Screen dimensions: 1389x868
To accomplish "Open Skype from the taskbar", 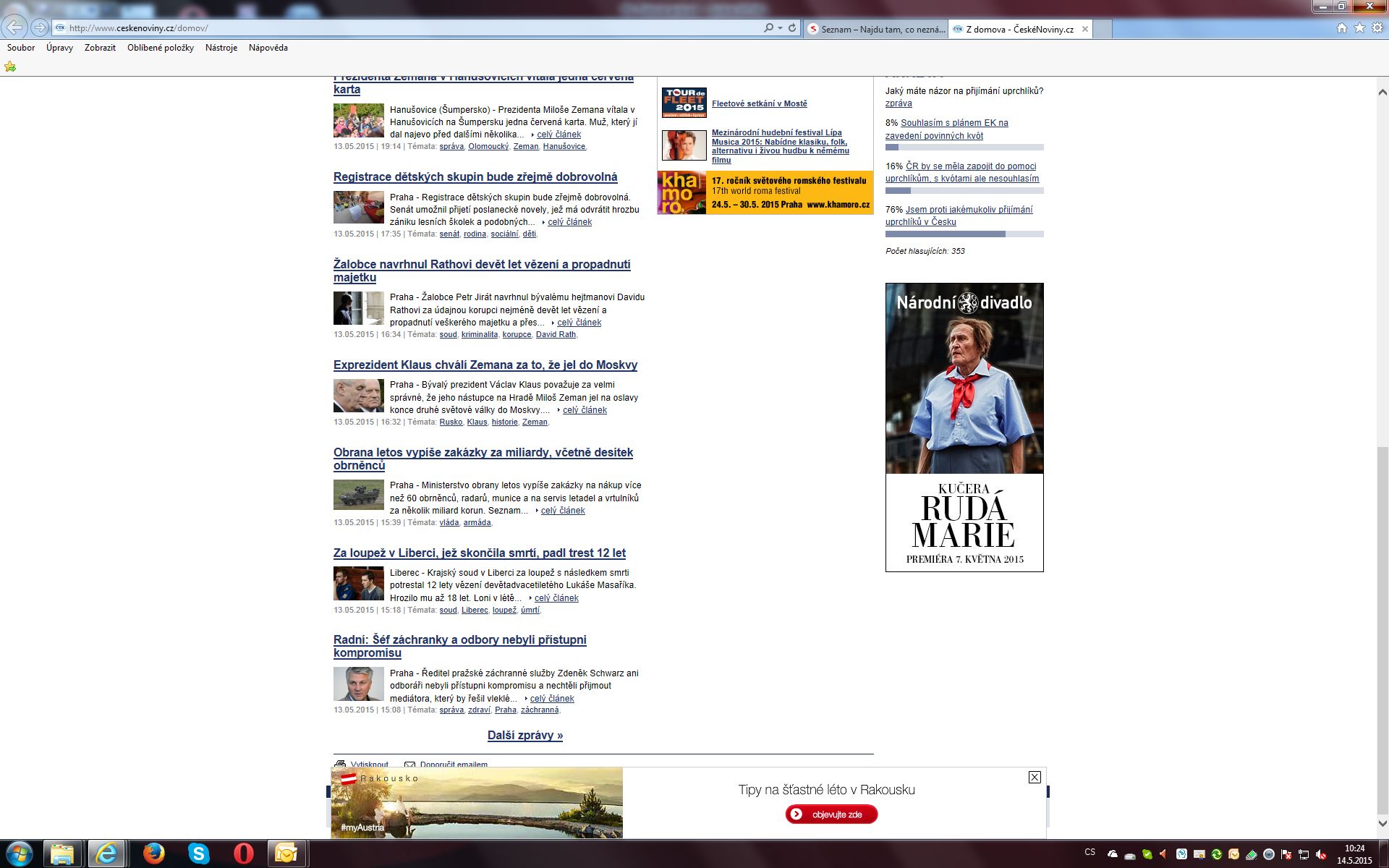I will (x=198, y=854).
